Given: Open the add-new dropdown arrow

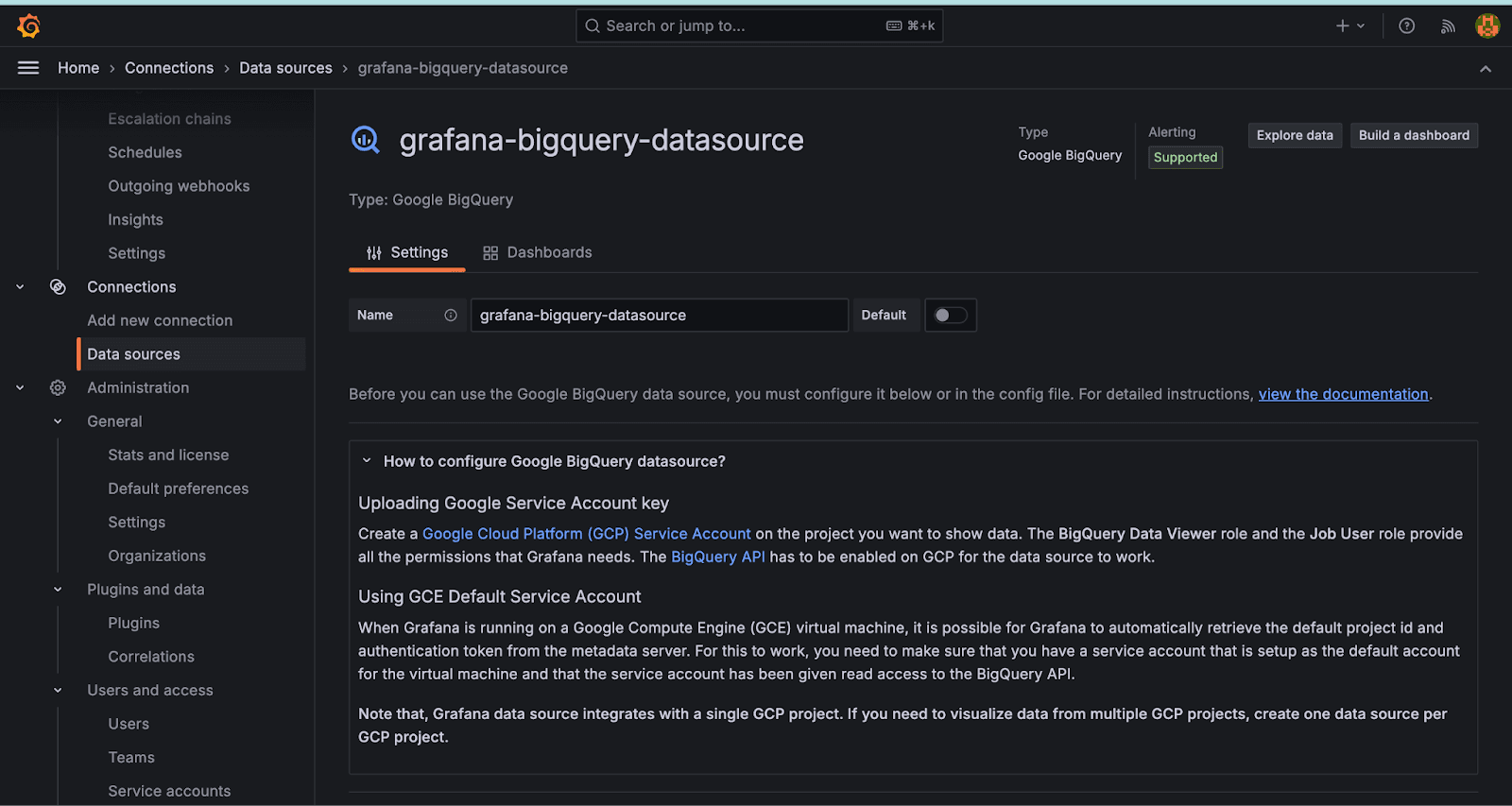Looking at the screenshot, I should [x=1361, y=26].
